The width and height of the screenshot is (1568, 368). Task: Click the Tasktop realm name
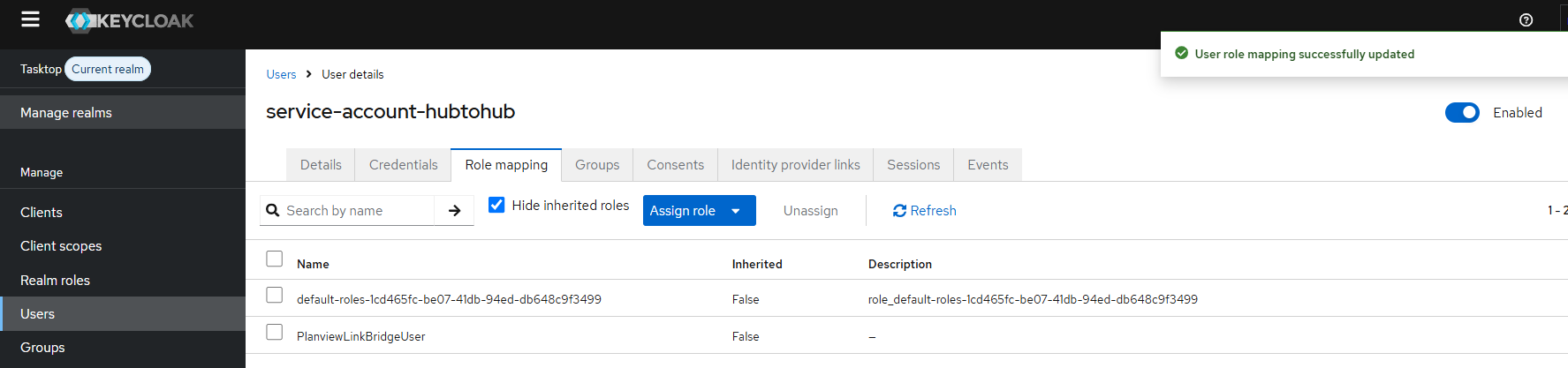tap(41, 69)
